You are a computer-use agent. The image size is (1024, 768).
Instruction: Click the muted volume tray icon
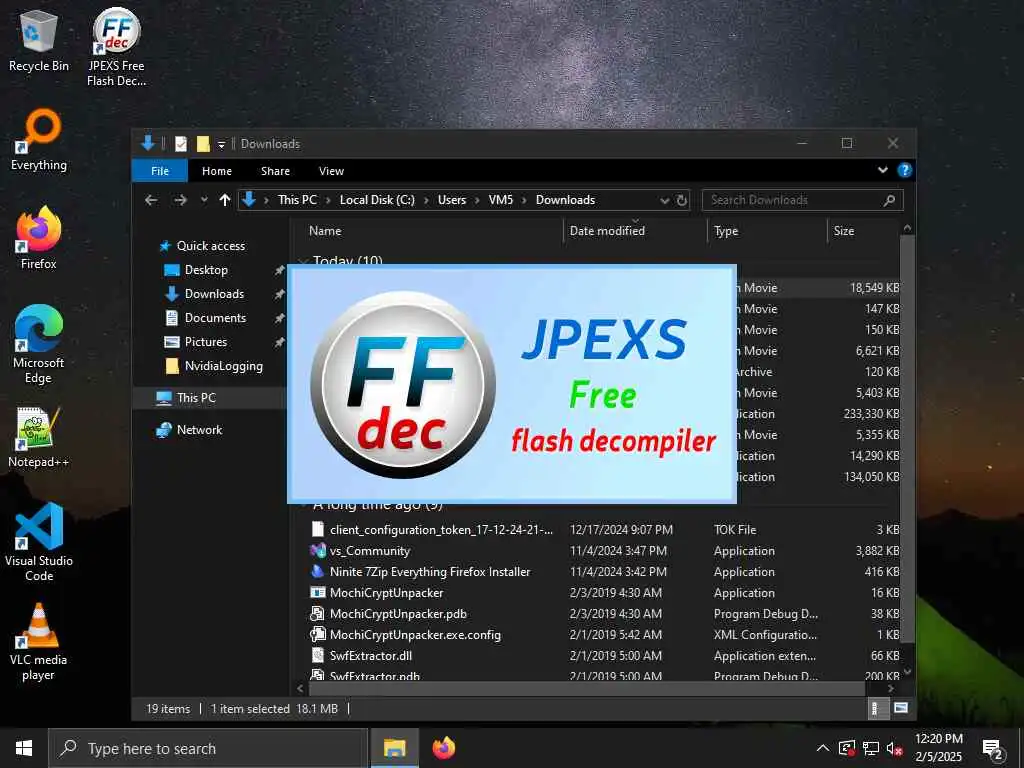coord(894,748)
